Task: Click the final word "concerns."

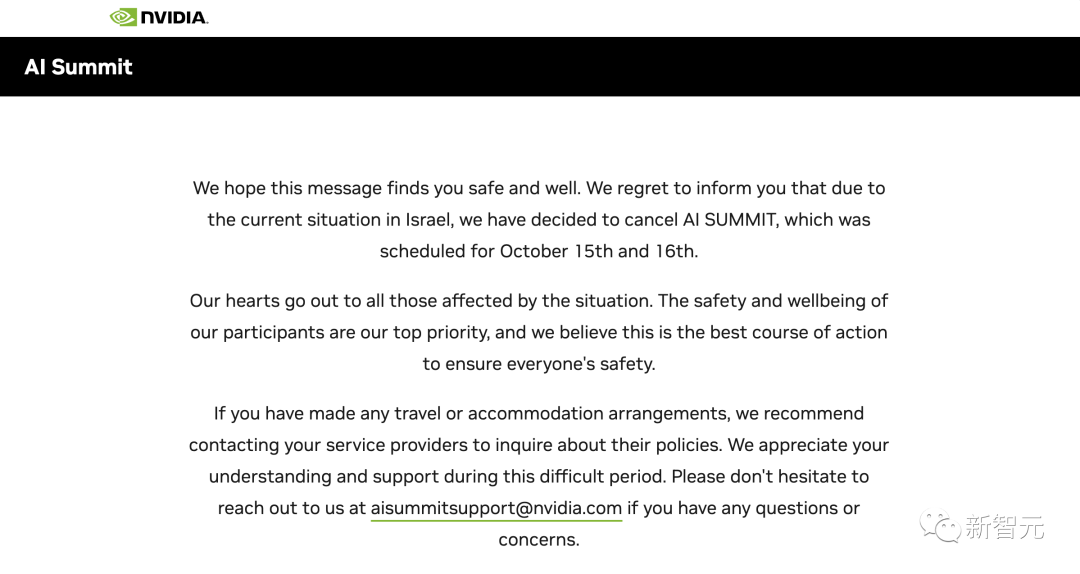Action: (539, 540)
